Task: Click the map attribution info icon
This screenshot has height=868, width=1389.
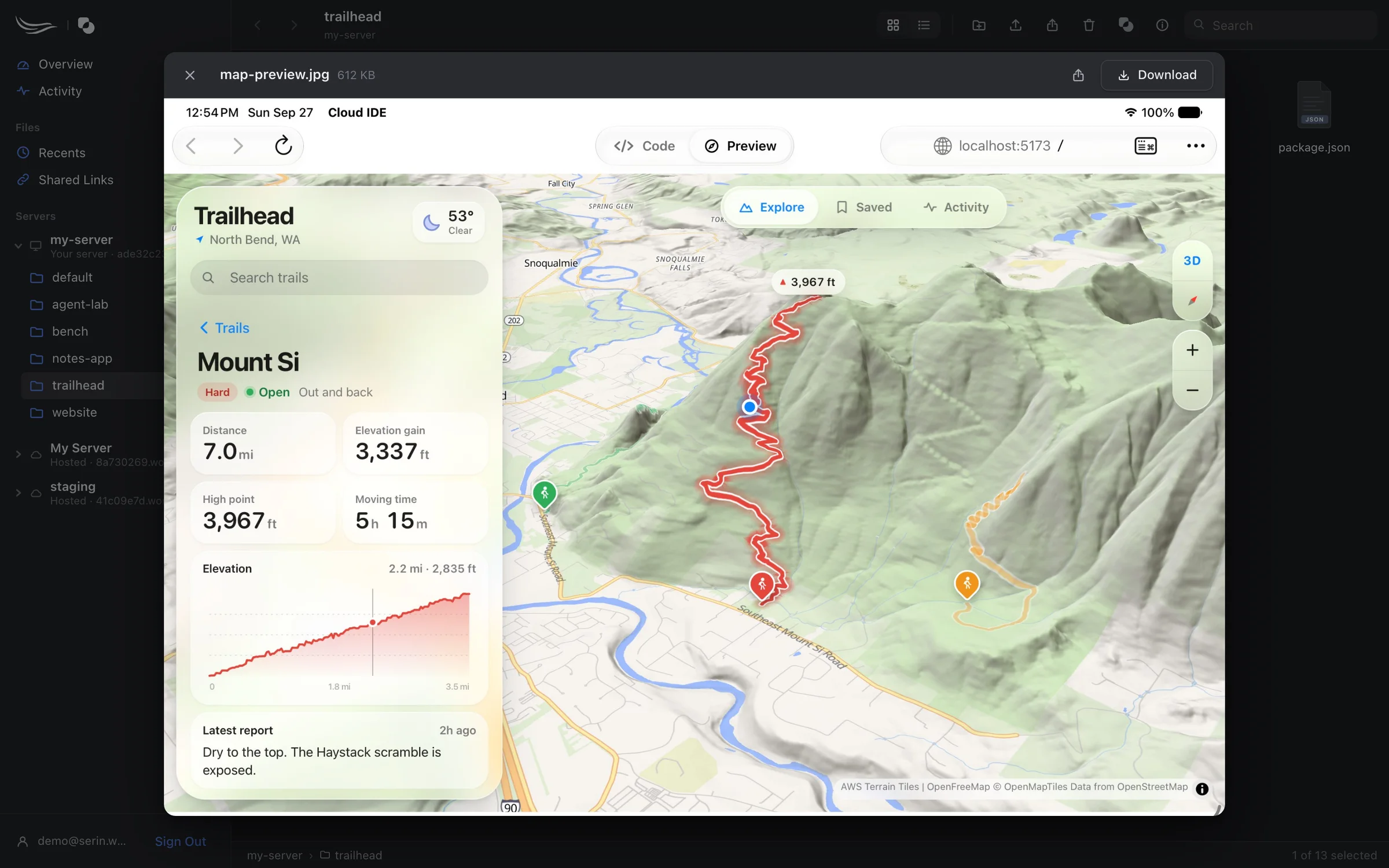Action: [x=1202, y=789]
